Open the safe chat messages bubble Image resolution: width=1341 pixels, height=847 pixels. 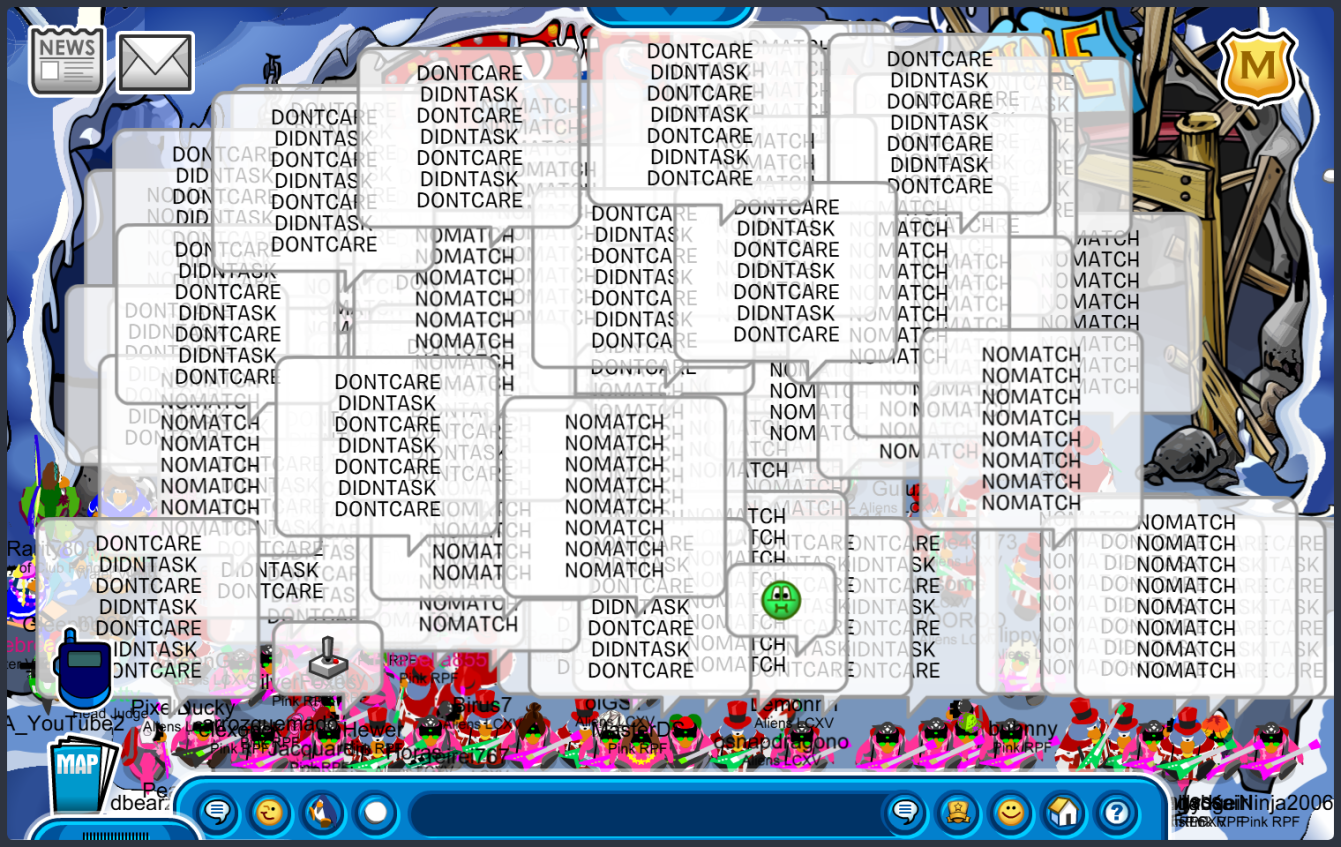(217, 811)
